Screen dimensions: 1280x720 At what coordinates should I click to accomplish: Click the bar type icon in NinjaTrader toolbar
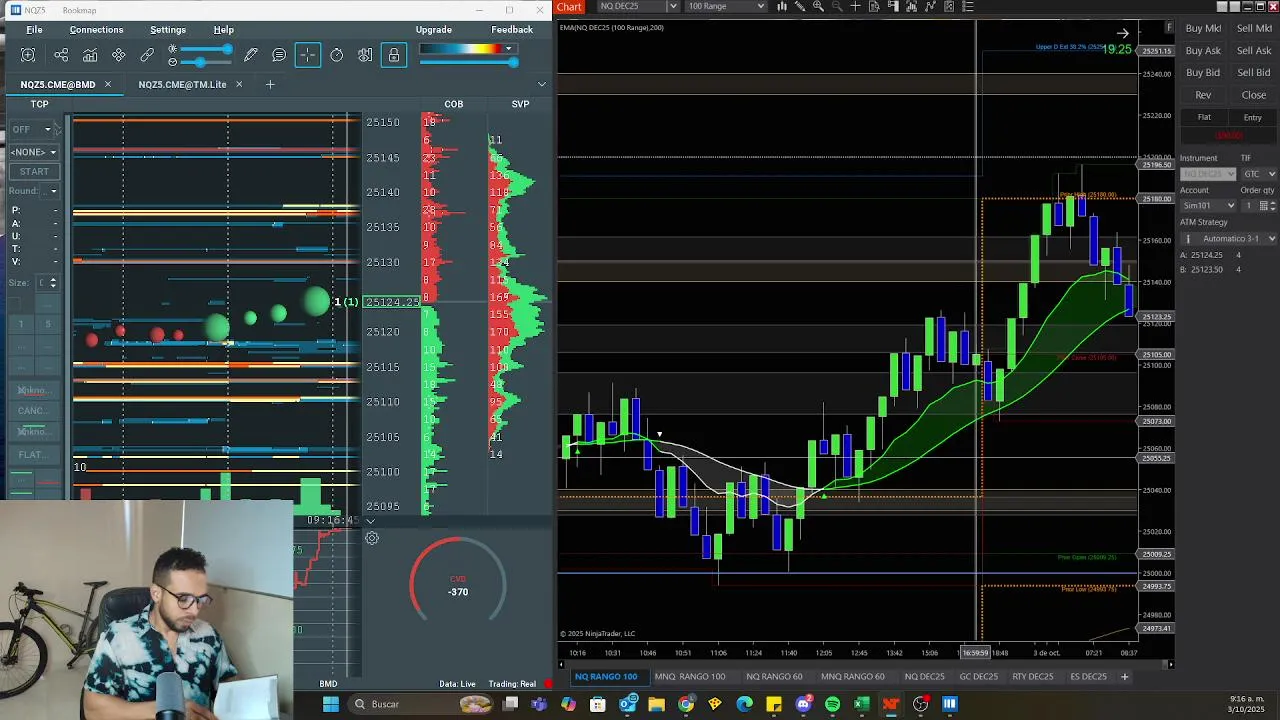pos(782,7)
